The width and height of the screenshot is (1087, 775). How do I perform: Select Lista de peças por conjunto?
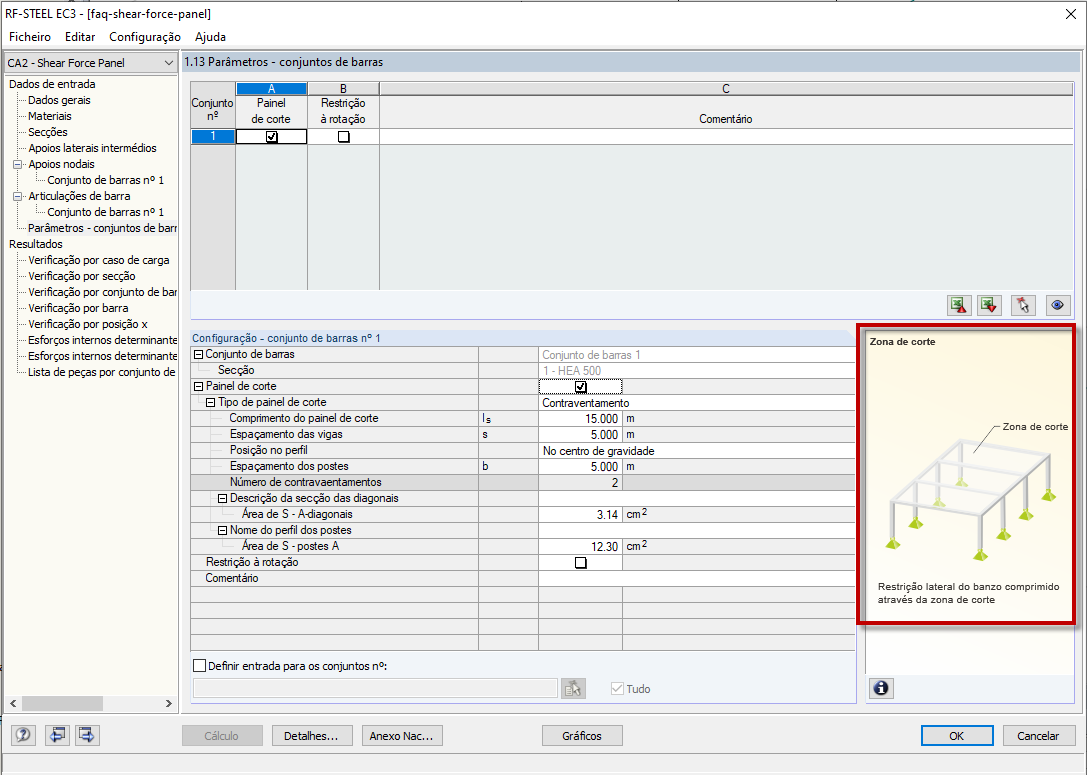click(x=101, y=372)
